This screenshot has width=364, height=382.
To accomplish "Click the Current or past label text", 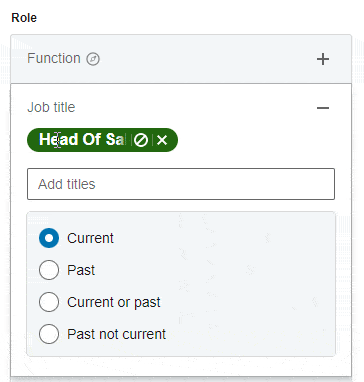I will pos(114,302).
